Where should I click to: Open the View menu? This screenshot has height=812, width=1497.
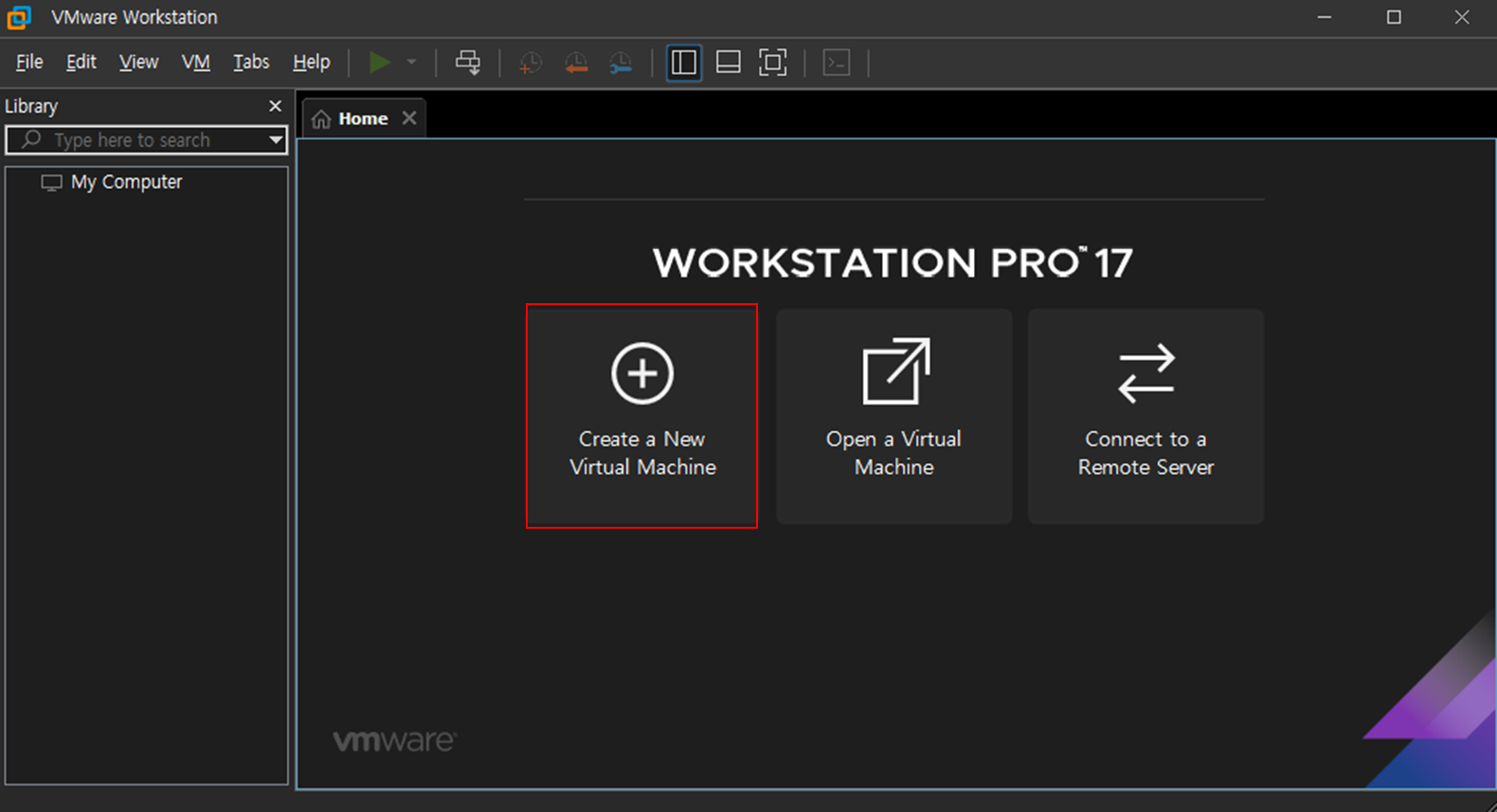click(x=138, y=62)
